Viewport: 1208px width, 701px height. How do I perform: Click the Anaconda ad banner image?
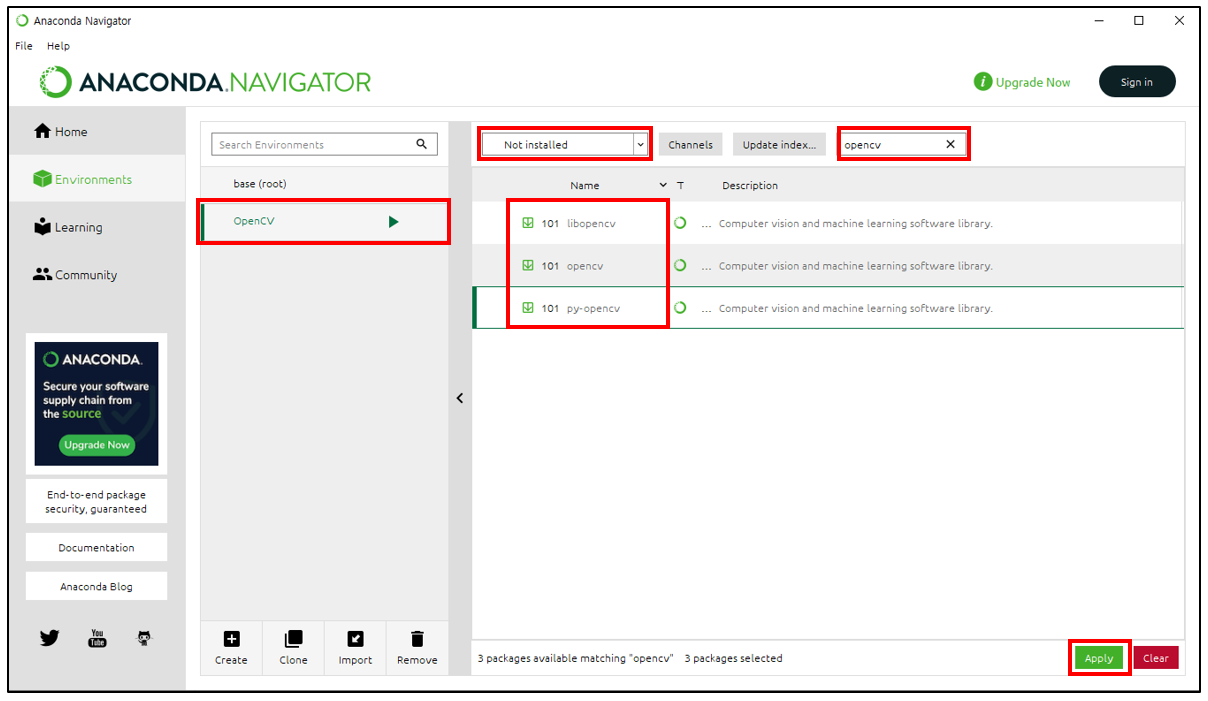[96, 404]
